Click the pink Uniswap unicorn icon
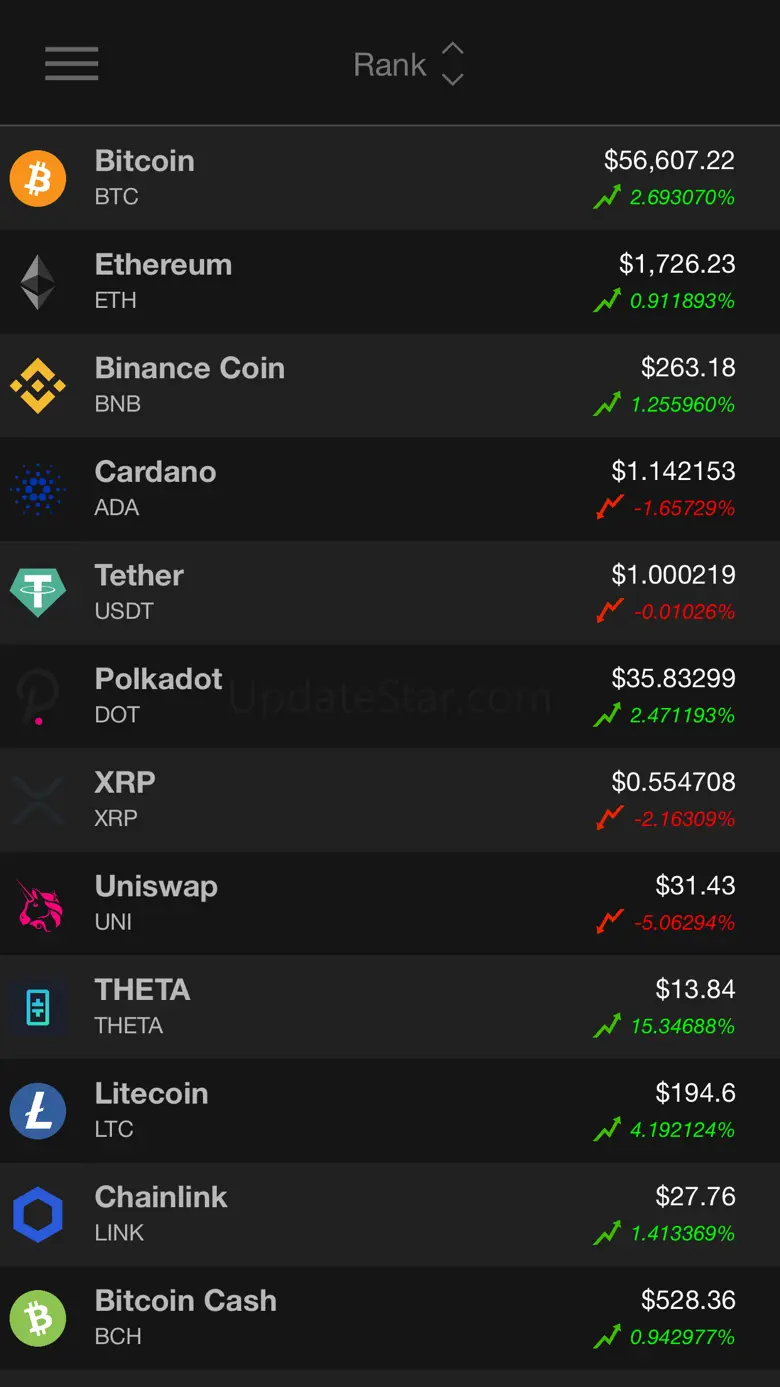 tap(38, 904)
